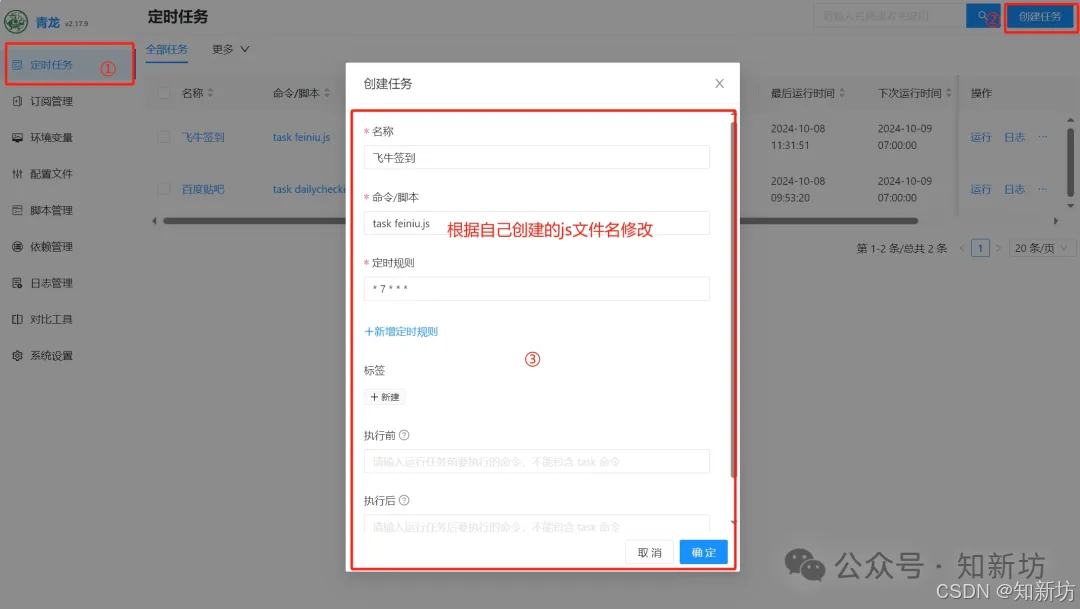This screenshot has height=609, width=1080.
Task: Sort by the 最后运行时间 column arrows
Action: 842,93
